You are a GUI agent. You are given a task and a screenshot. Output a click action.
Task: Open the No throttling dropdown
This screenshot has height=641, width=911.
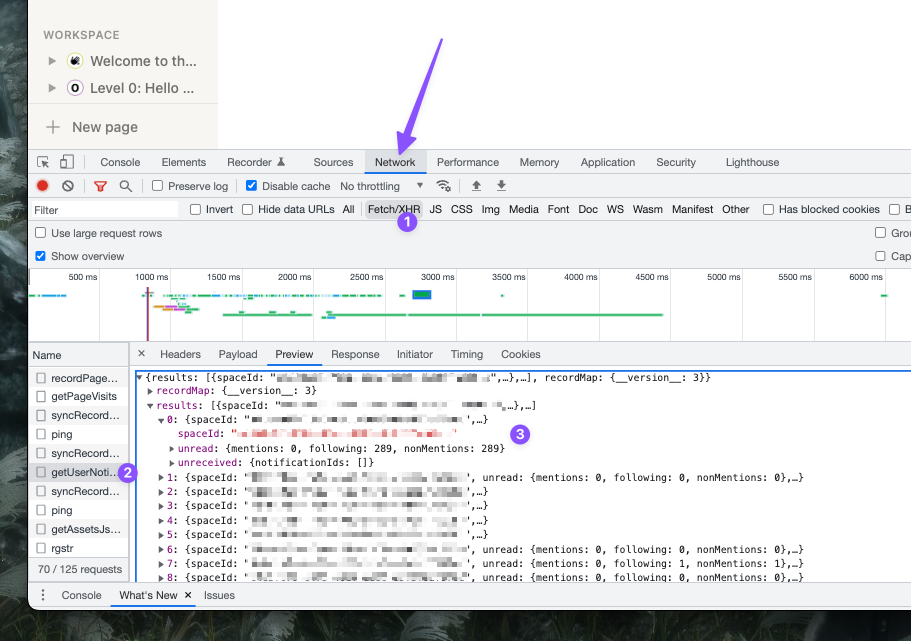382,186
